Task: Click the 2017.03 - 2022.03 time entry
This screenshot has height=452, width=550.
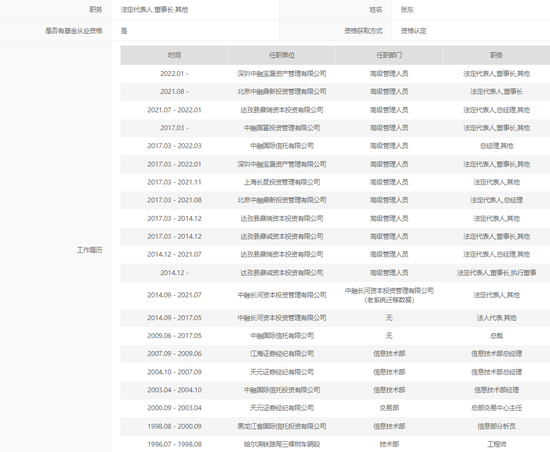Action: 174,146
